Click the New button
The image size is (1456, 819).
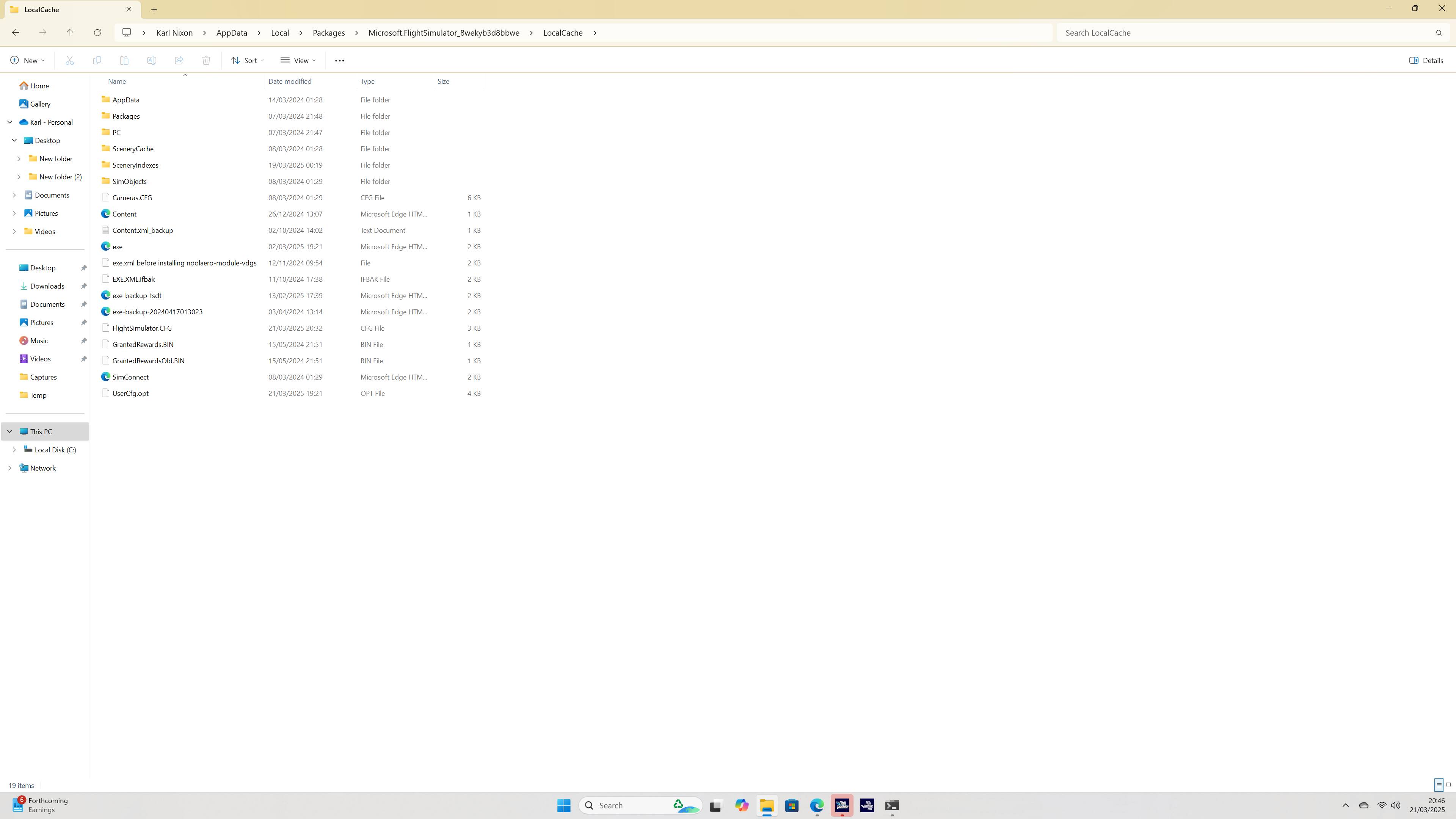point(27,61)
